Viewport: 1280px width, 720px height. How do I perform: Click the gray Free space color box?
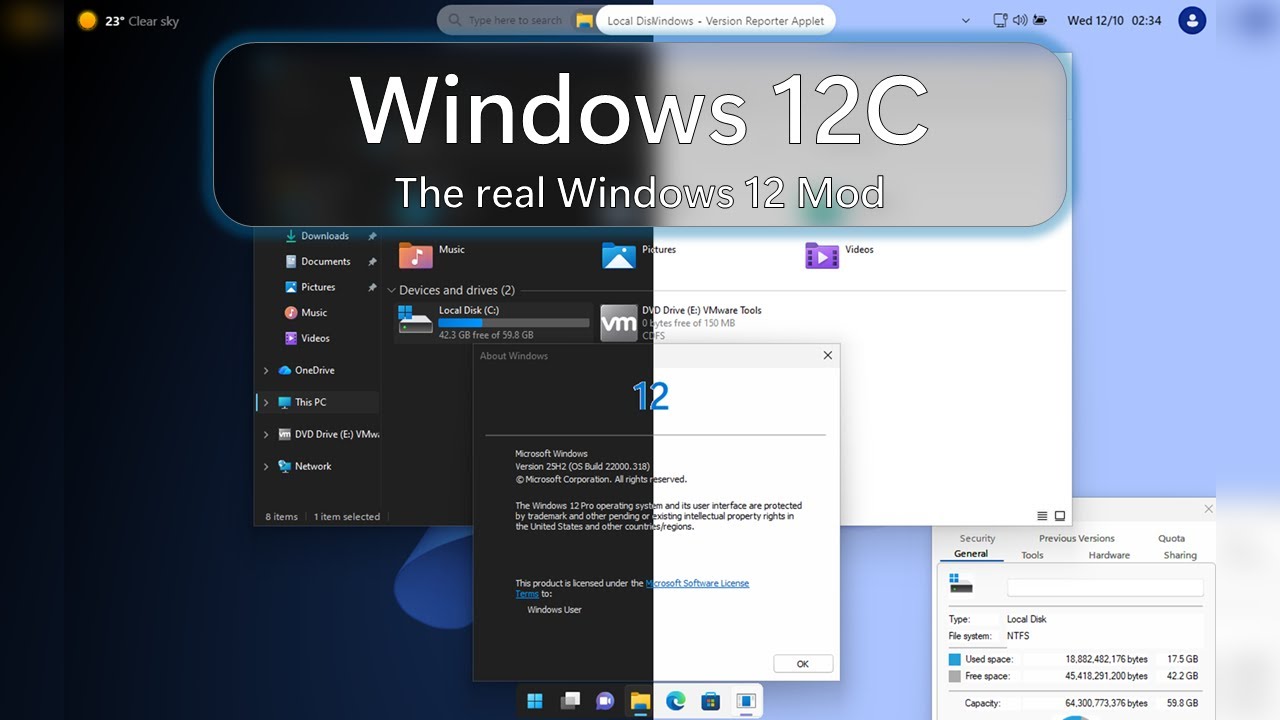coord(955,676)
